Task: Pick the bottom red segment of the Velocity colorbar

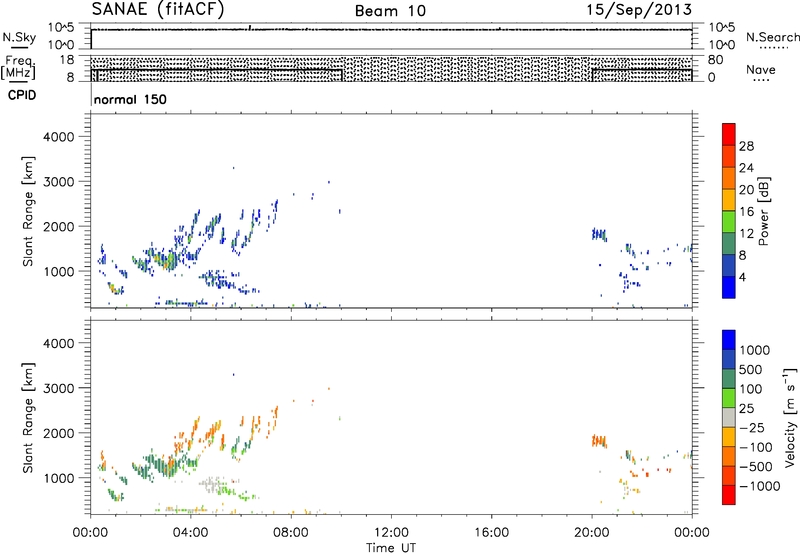Action: pyautogui.click(x=729, y=495)
